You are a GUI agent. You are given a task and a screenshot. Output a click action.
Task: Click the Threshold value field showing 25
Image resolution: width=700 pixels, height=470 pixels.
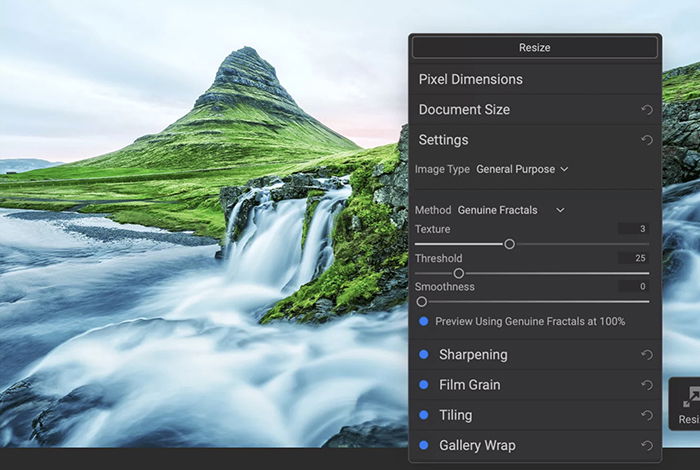pos(633,258)
